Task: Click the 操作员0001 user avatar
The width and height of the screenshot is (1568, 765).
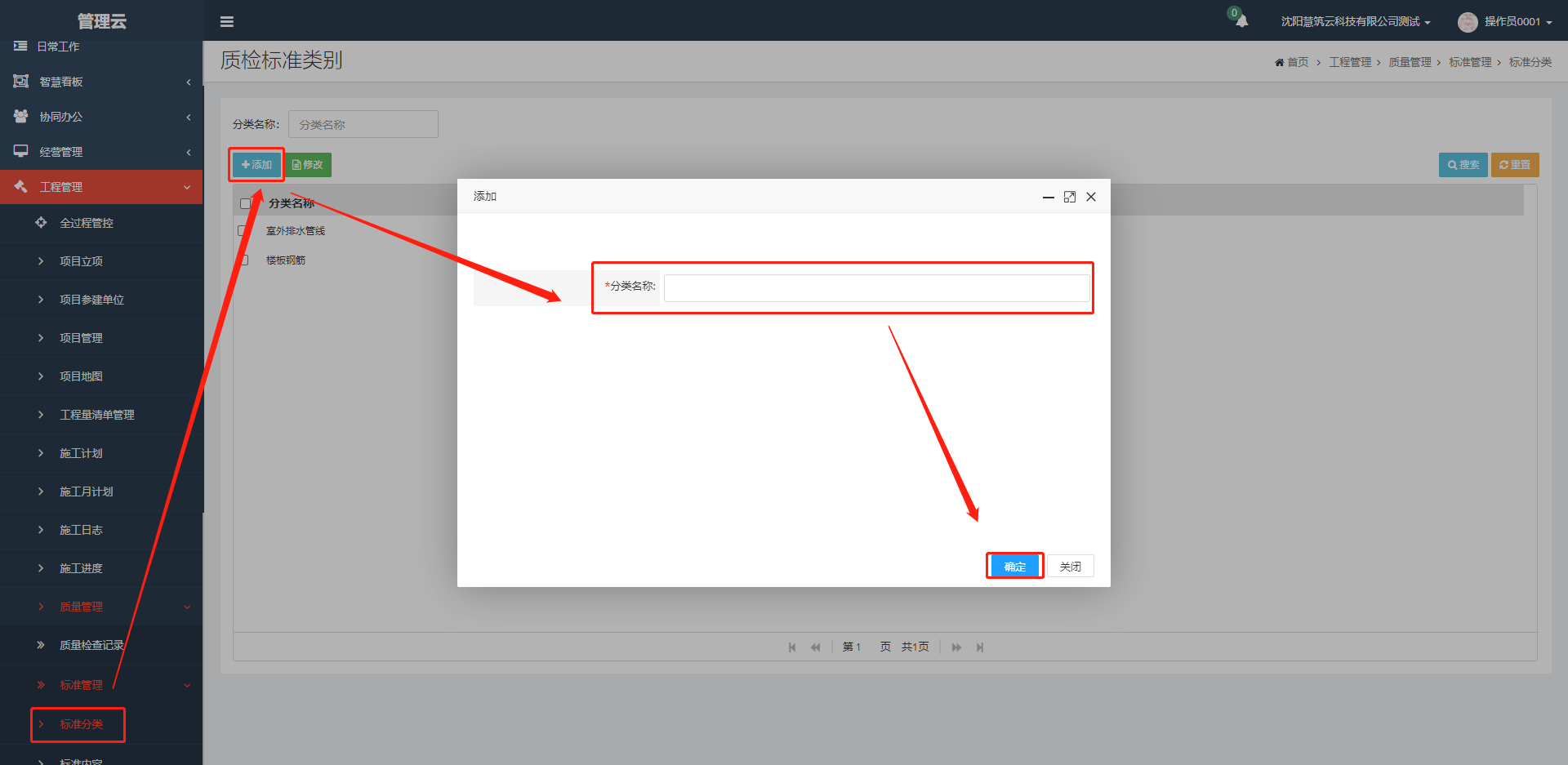Action: coord(1468,22)
